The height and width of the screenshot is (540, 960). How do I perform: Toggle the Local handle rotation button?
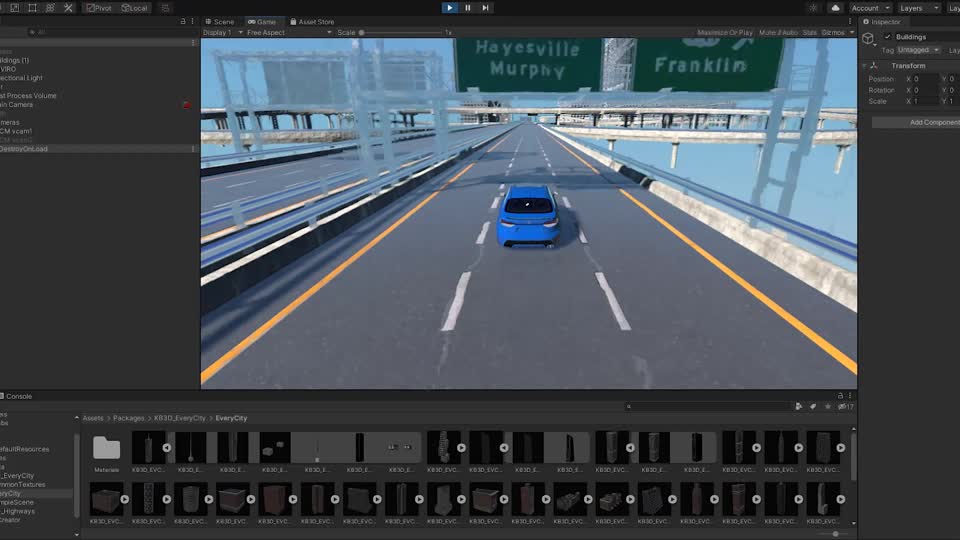(x=135, y=8)
